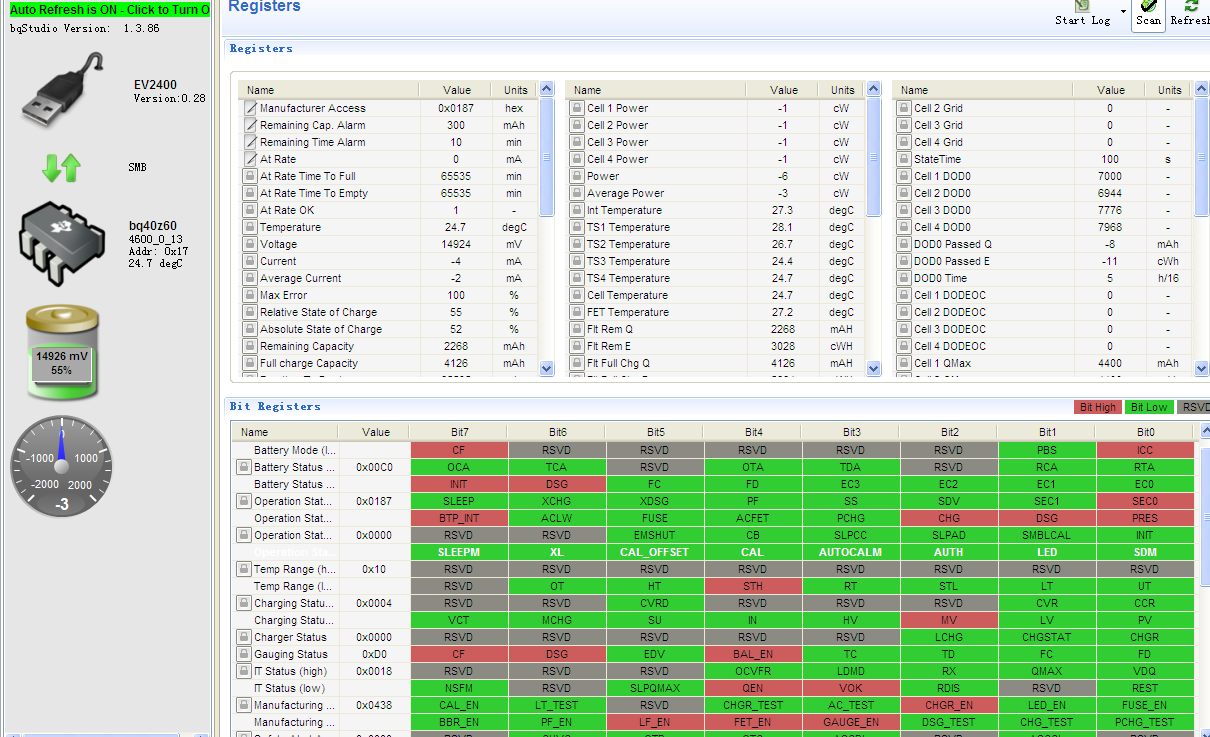Click the lock icon beside StateTime
The image size is (1210, 737).
904,159
